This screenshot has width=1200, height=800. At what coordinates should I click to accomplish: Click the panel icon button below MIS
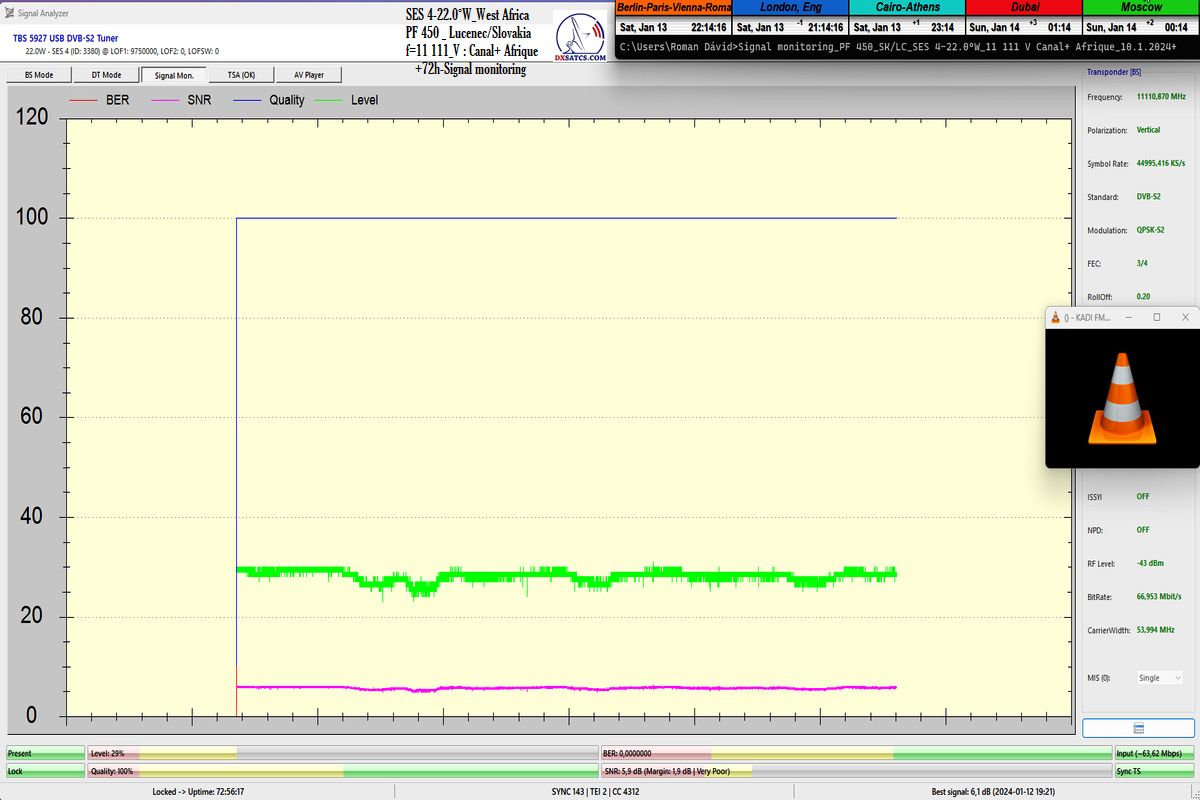pyautogui.click(x=1138, y=727)
